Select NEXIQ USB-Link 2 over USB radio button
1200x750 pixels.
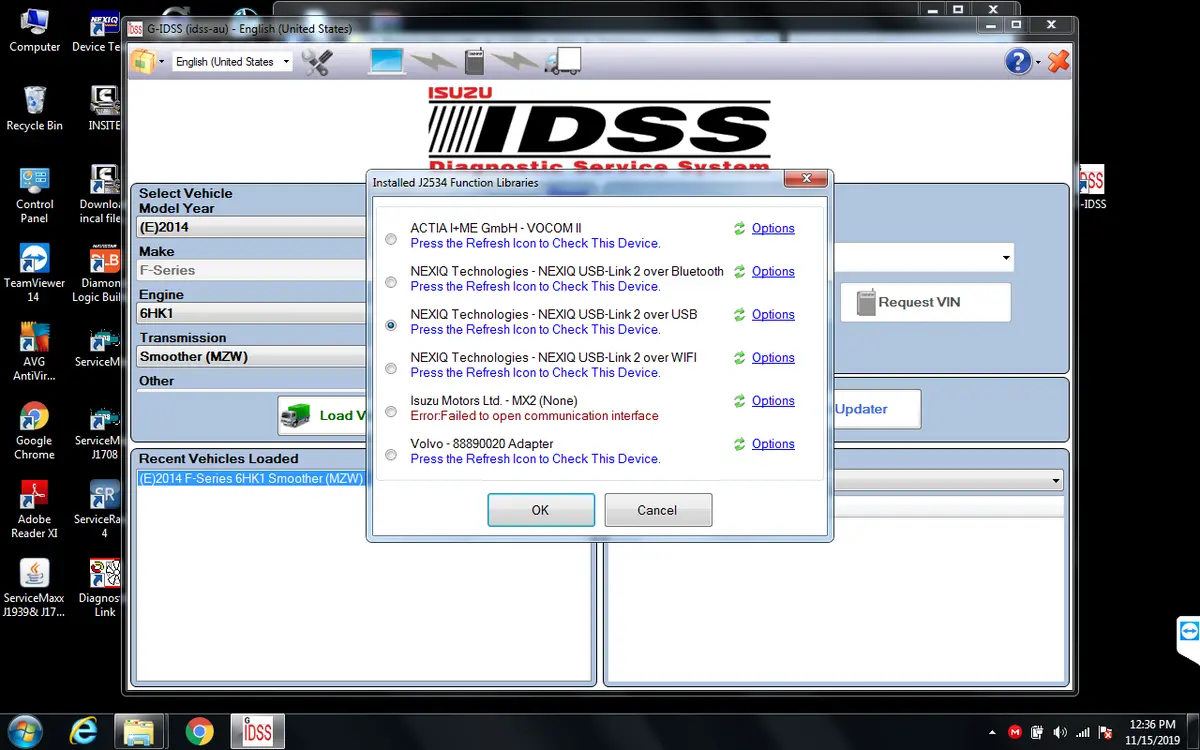coord(391,325)
